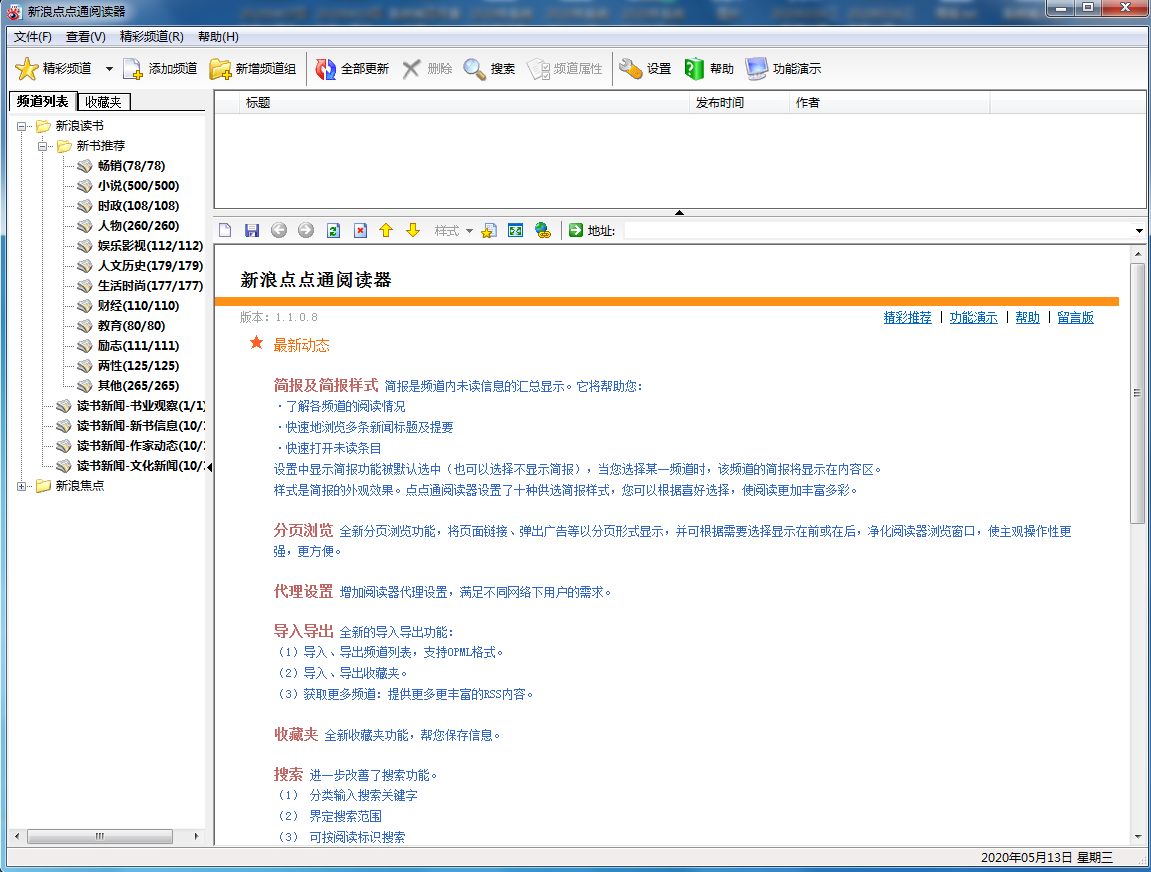Image resolution: width=1151 pixels, height=872 pixels.
Task: Sort by 标题 column header
Action: pos(465,103)
